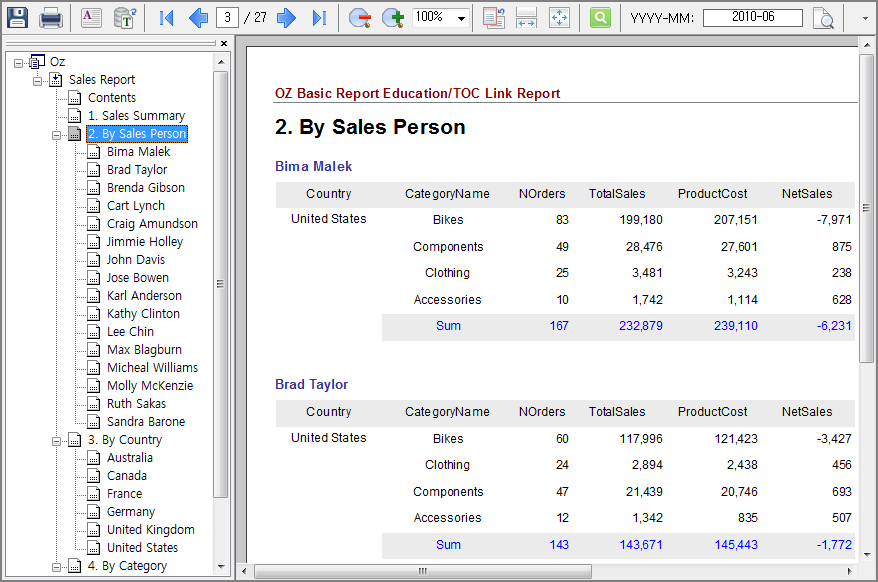The width and height of the screenshot is (878, 582).
Task: Click the 'Contents' tree entry
Action: [x=111, y=98]
